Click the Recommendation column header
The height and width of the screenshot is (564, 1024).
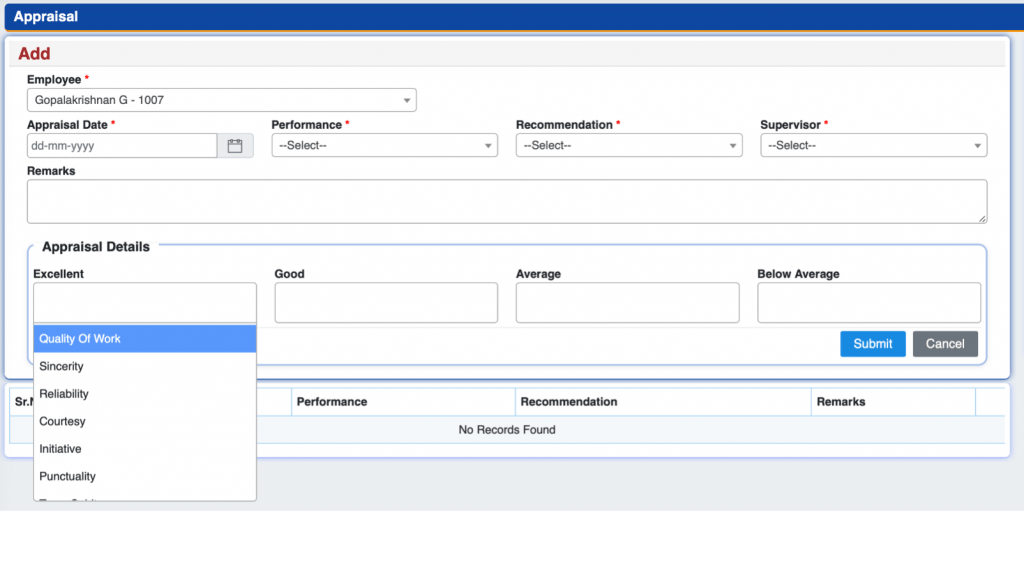coord(569,402)
